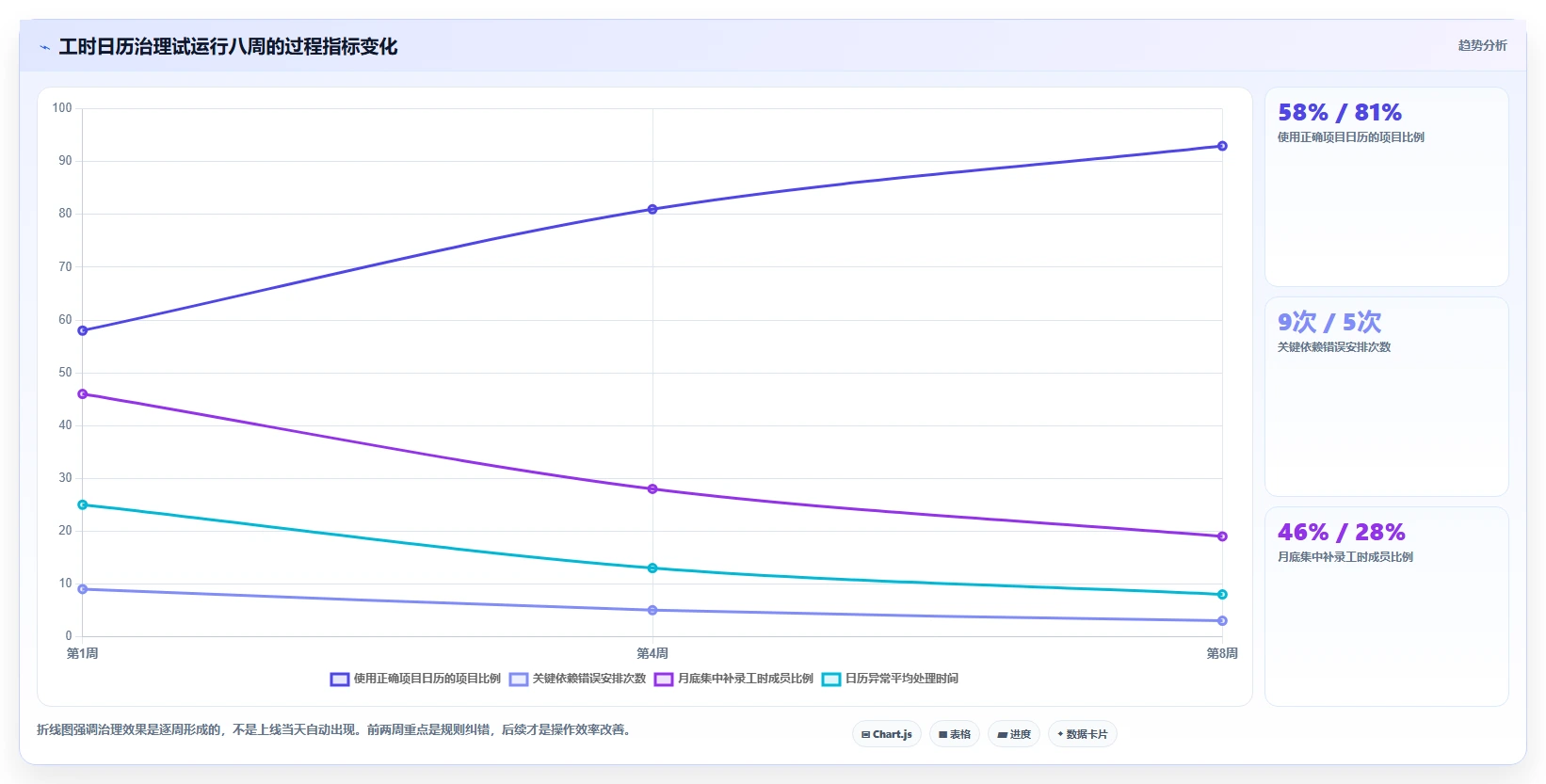Toggle the 日历异常平均处理时间 legend series

pyautogui.click(x=890, y=679)
